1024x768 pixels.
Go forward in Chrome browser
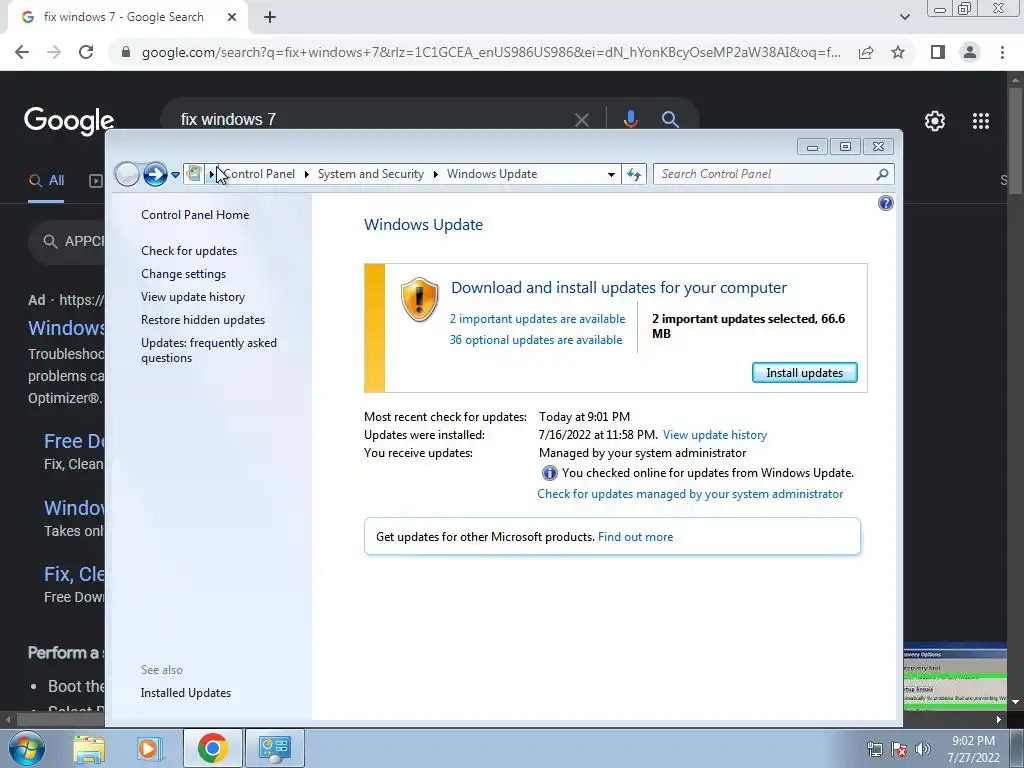pyautogui.click(x=54, y=52)
